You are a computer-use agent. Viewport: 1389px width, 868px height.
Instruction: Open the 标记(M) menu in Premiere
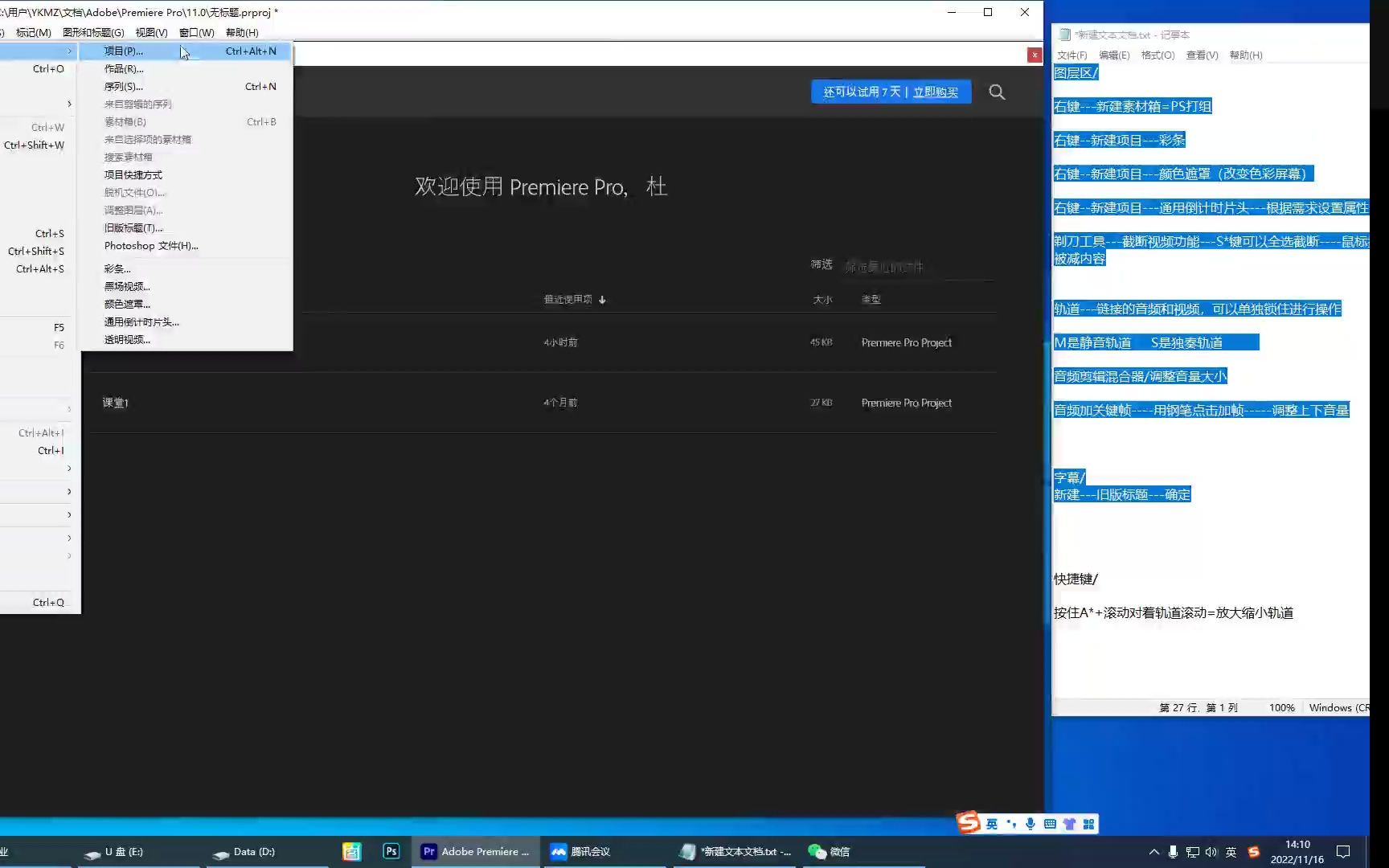(x=33, y=33)
